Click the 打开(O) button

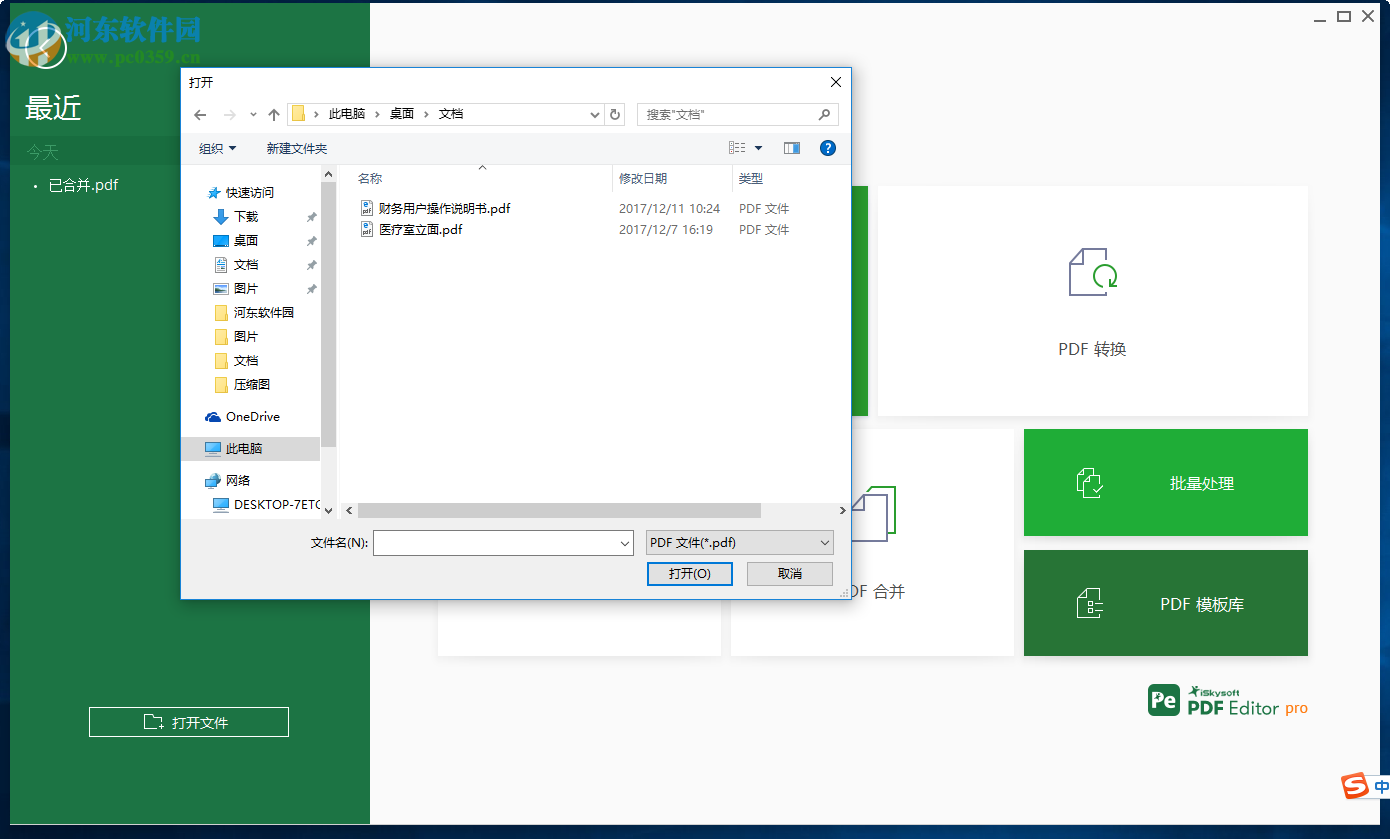[x=689, y=573]
